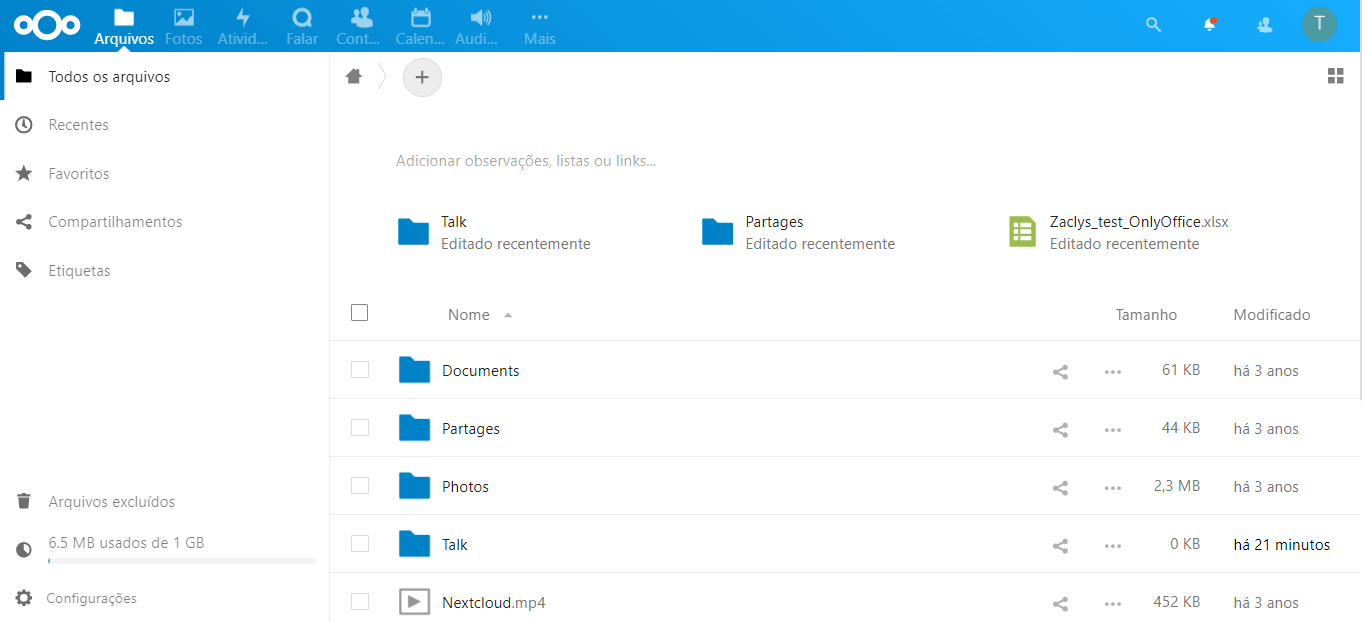
Task: Open the user avatar T menu
Action: (x=1319, y=24)
